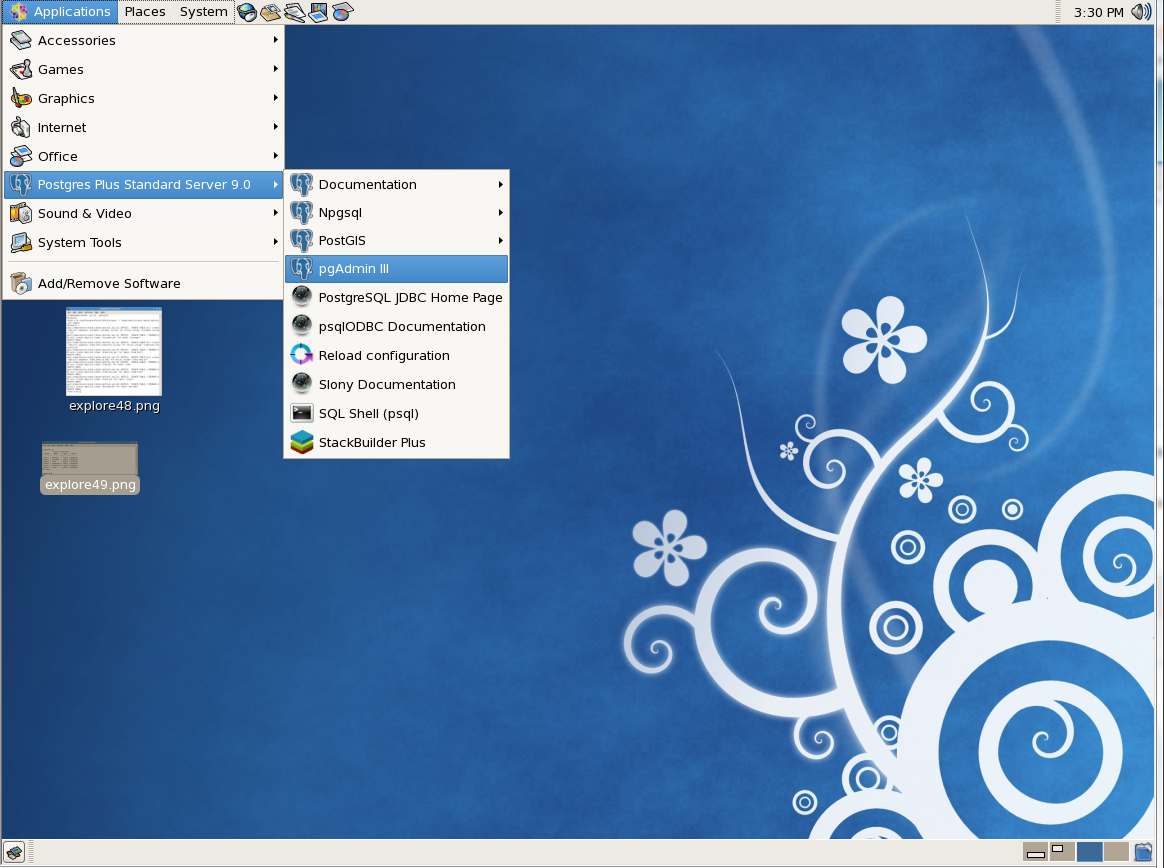Click the Games cards icon
1164x868 pixels.
pyautogui.click(x=21, y=69)
